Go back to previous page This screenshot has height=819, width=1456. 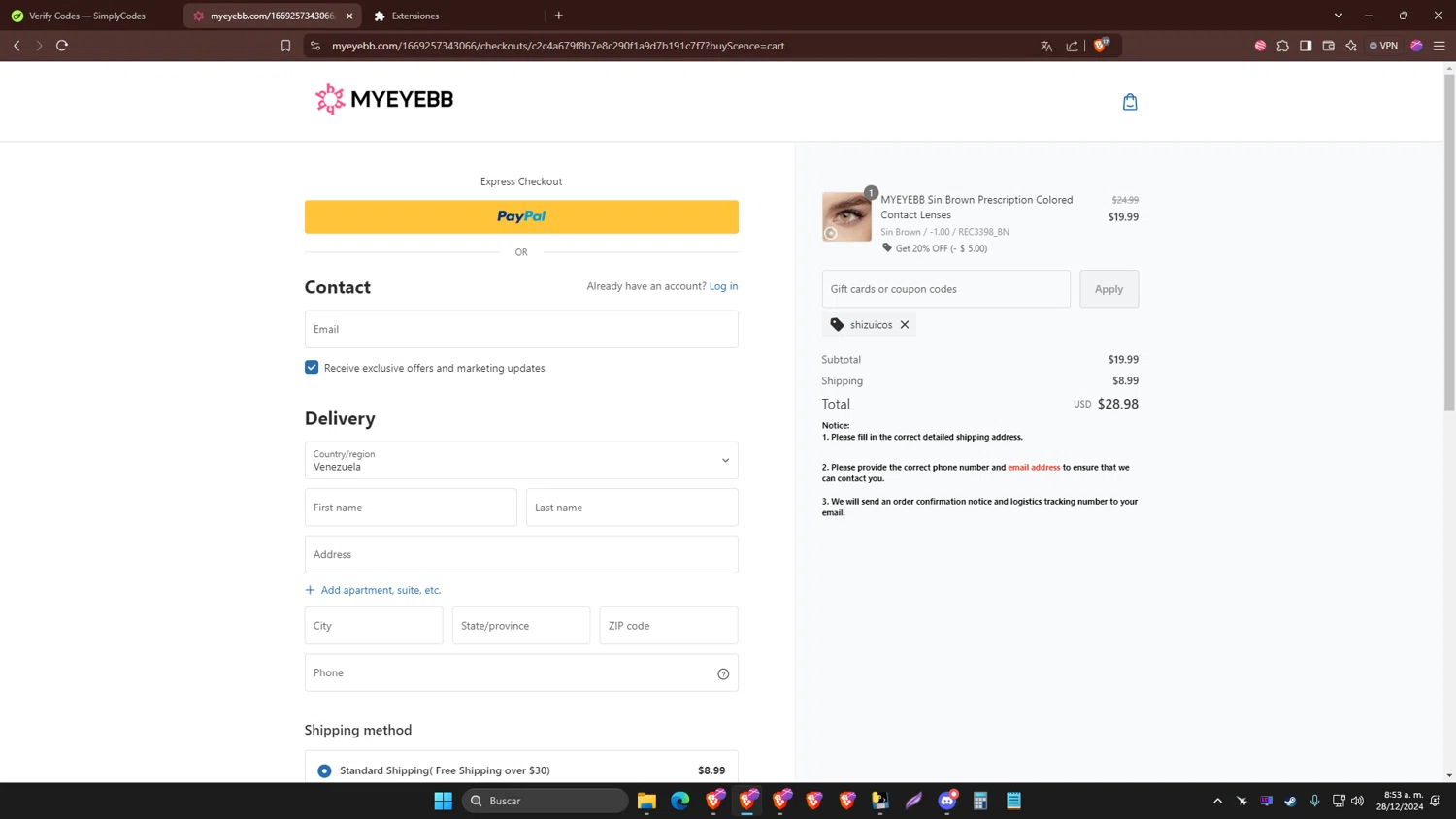(x=17, y=46)
